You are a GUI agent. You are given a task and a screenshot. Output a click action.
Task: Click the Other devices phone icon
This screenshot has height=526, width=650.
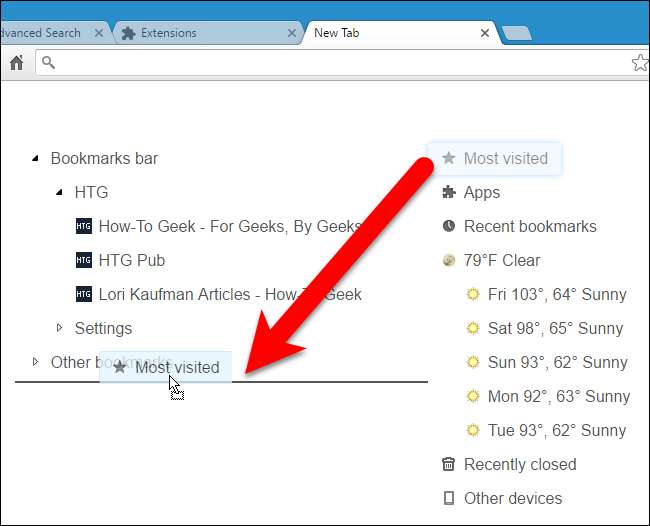point(449,498)
